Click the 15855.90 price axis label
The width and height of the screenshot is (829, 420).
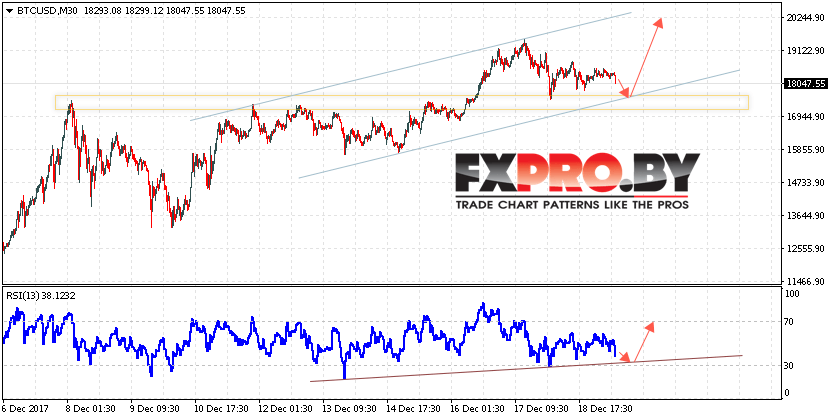[806, 150]
